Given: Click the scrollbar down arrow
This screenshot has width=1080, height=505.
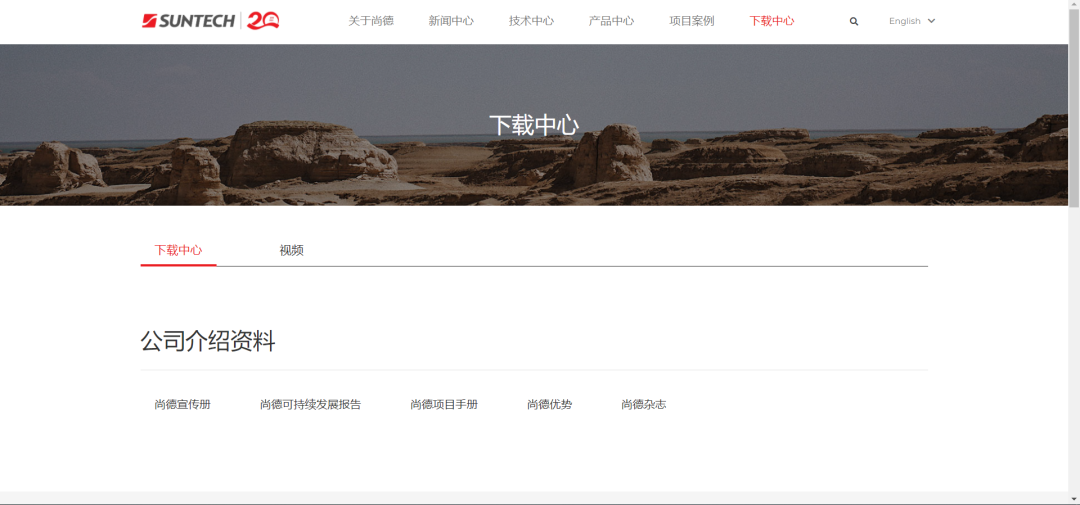Looking at the screenshot, I should [1073, 497].
